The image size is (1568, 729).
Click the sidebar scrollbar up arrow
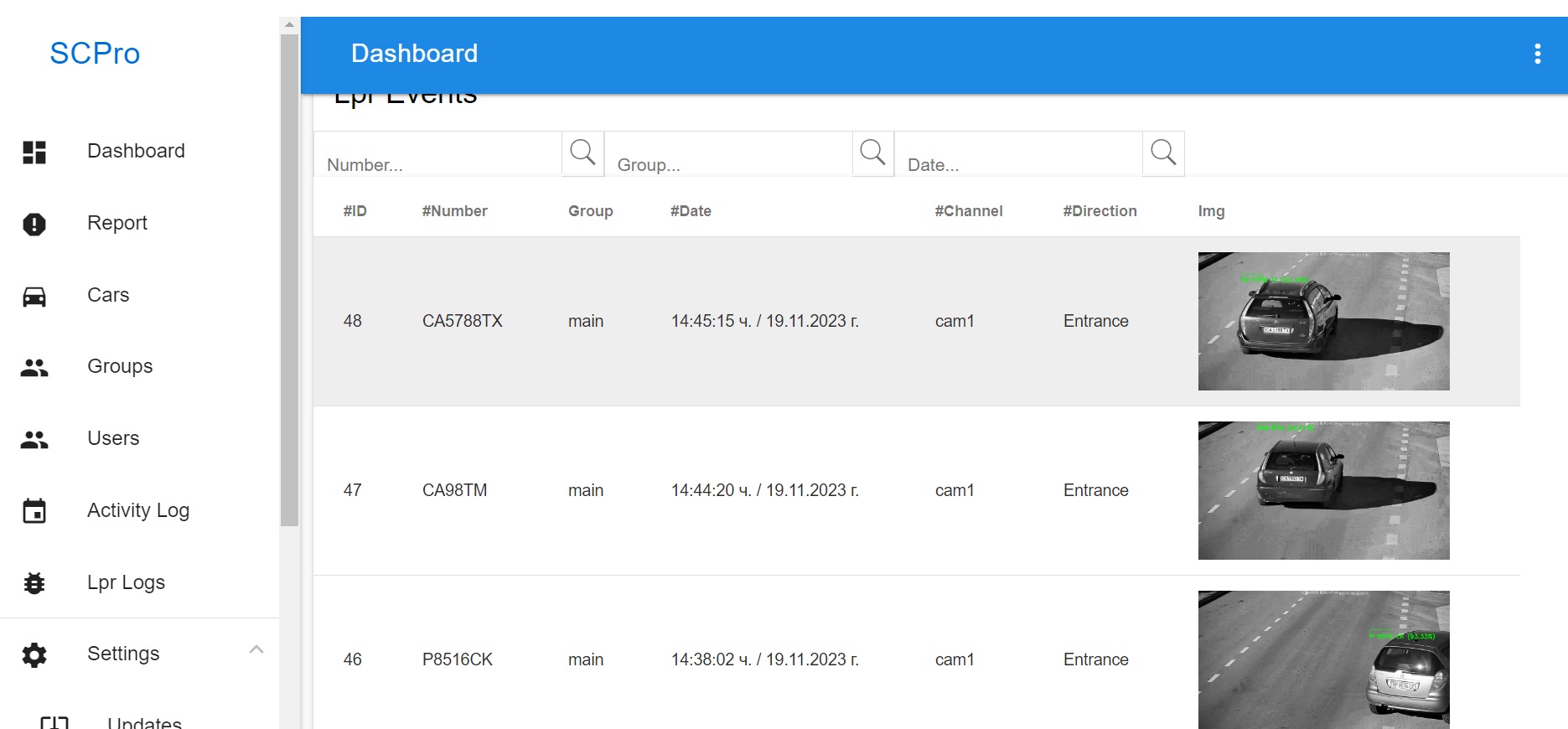289,25
